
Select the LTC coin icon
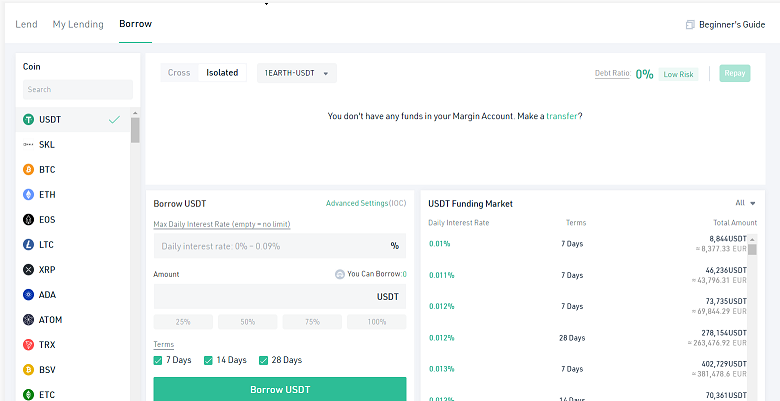(28, 245)
